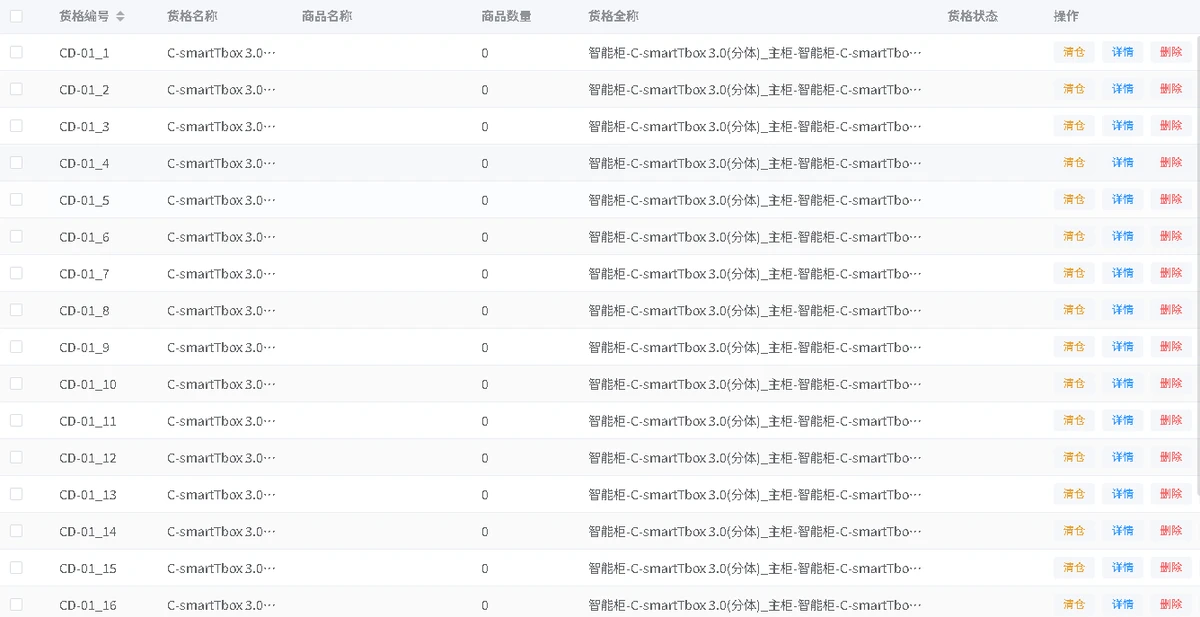Click the 货格名称 column header
Viewport: 1200px width, 617px height.
[x=192, y=16]
